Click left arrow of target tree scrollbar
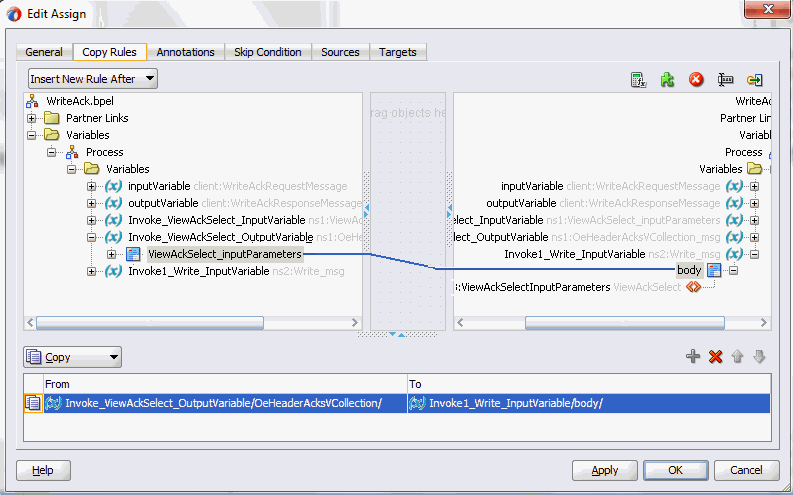Viewport: 793px width, 495px height. click(460, 323)
